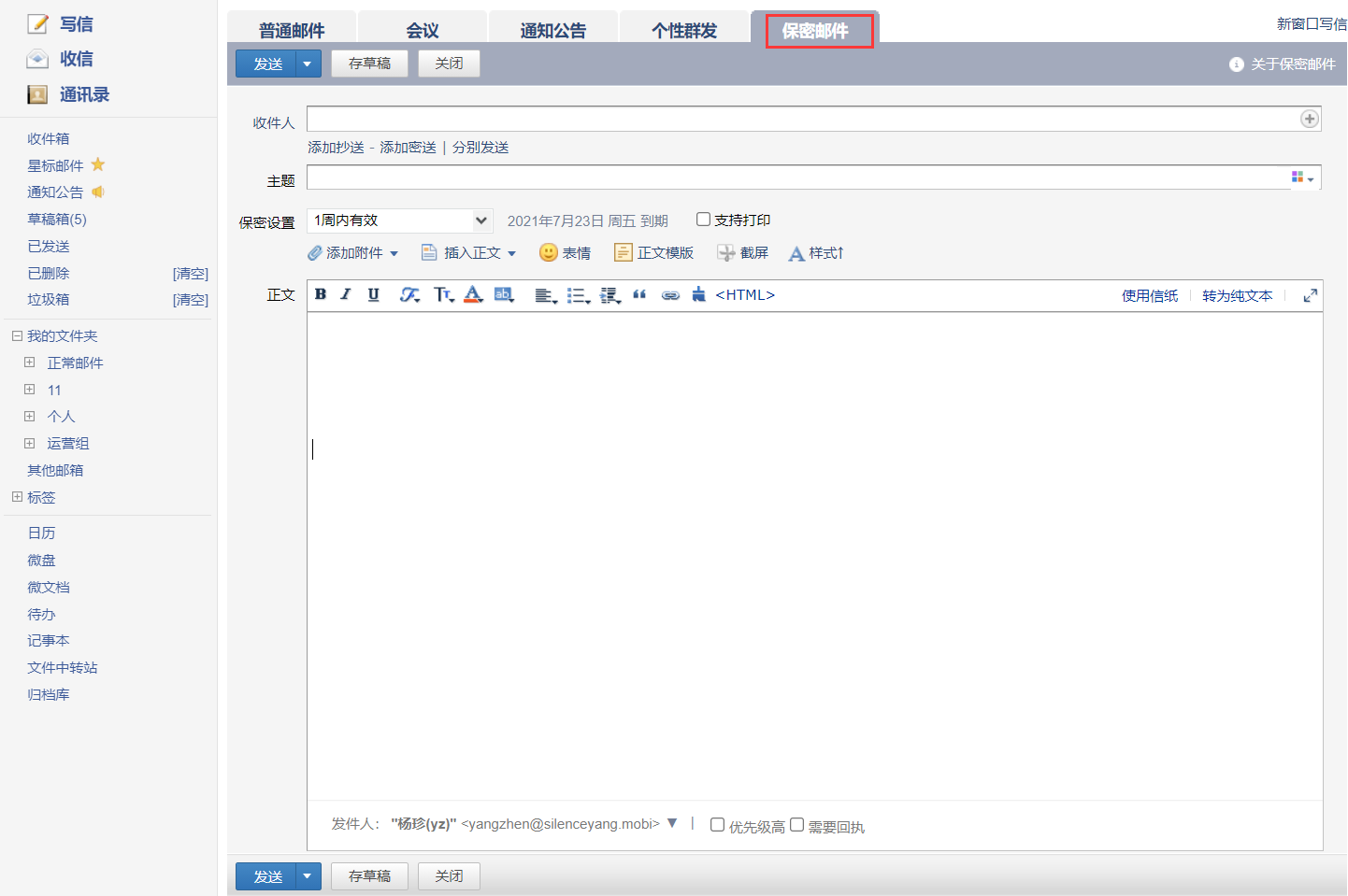The width and height of the screenshot is (1348, 896).
Task: Check the 优先级高 option
Action: [717, 825]
